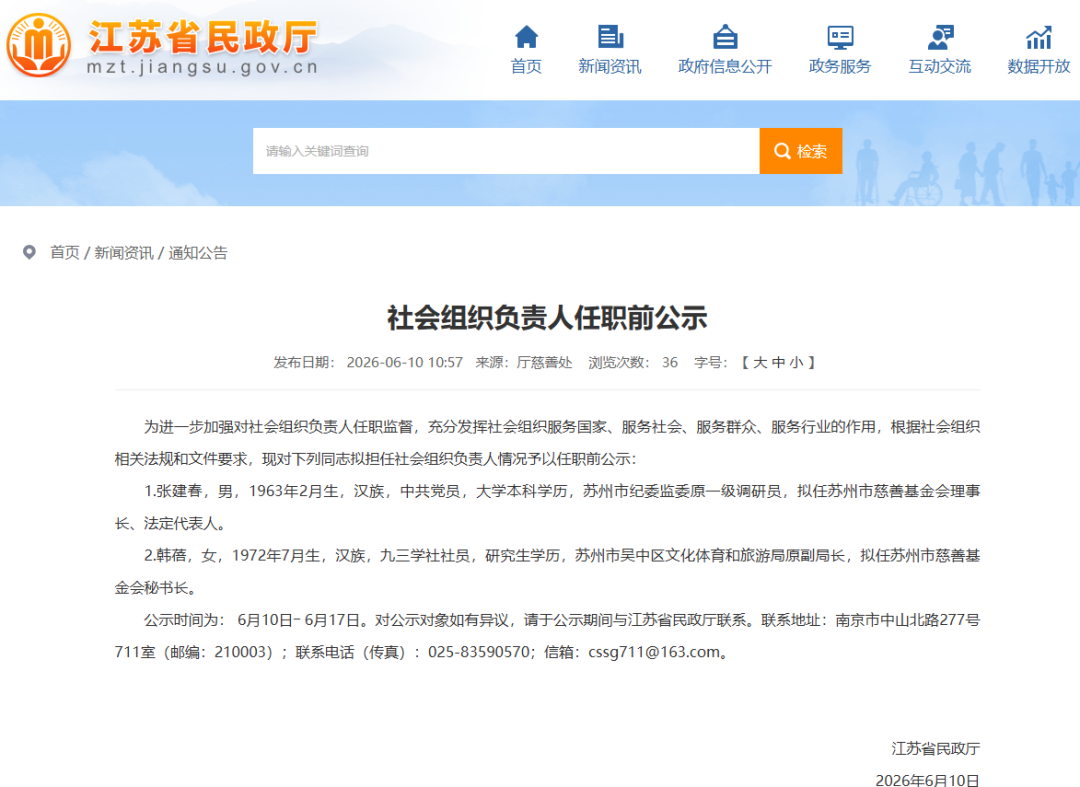Click the closing date 2026年6月10日
The width and height of the screenshot is (1080, 787).
point(927,779)
